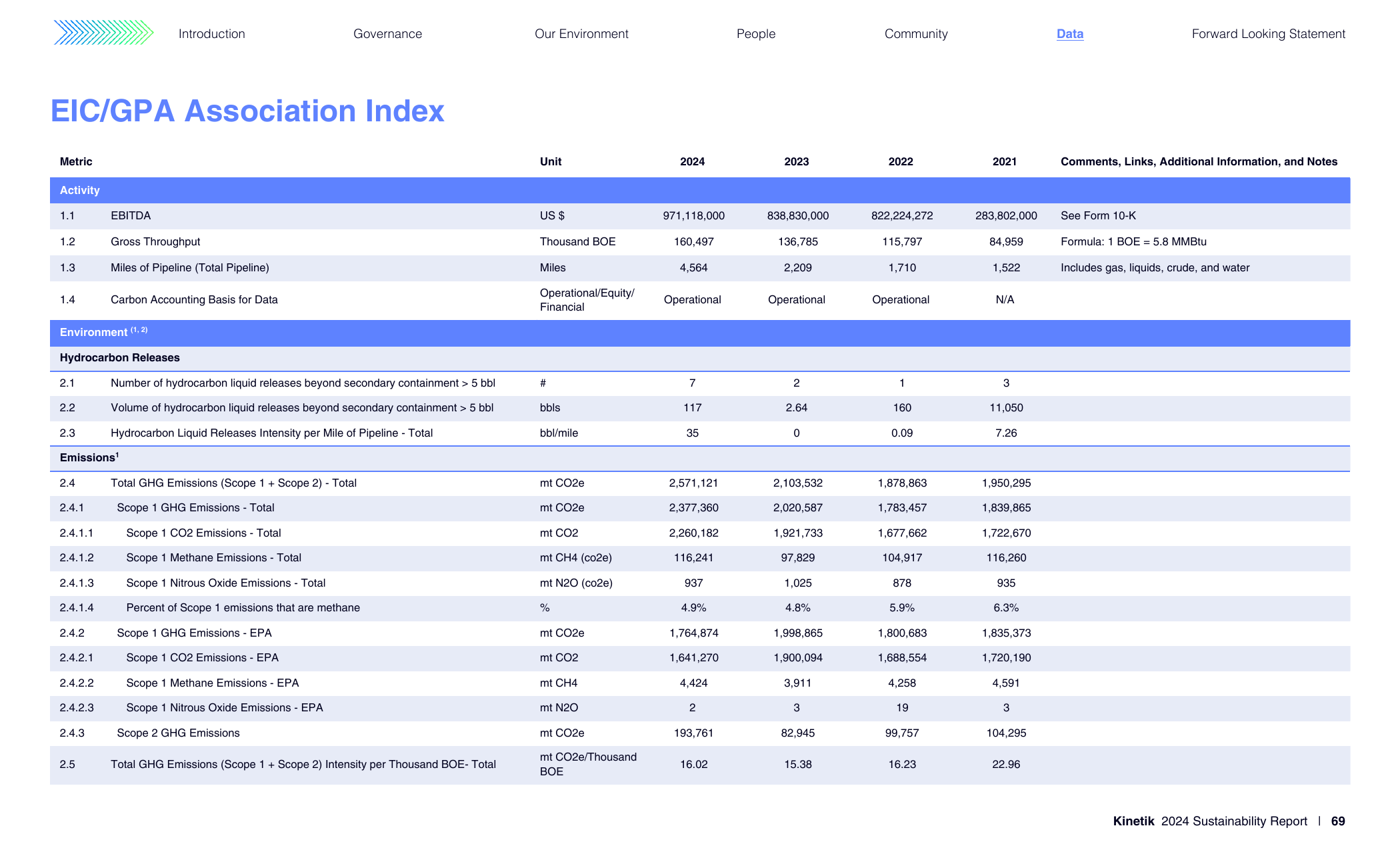Click EBITDA 2024 value 971,118,000
Viewport: 1400px width, 850px height.
tap(693, 215)
